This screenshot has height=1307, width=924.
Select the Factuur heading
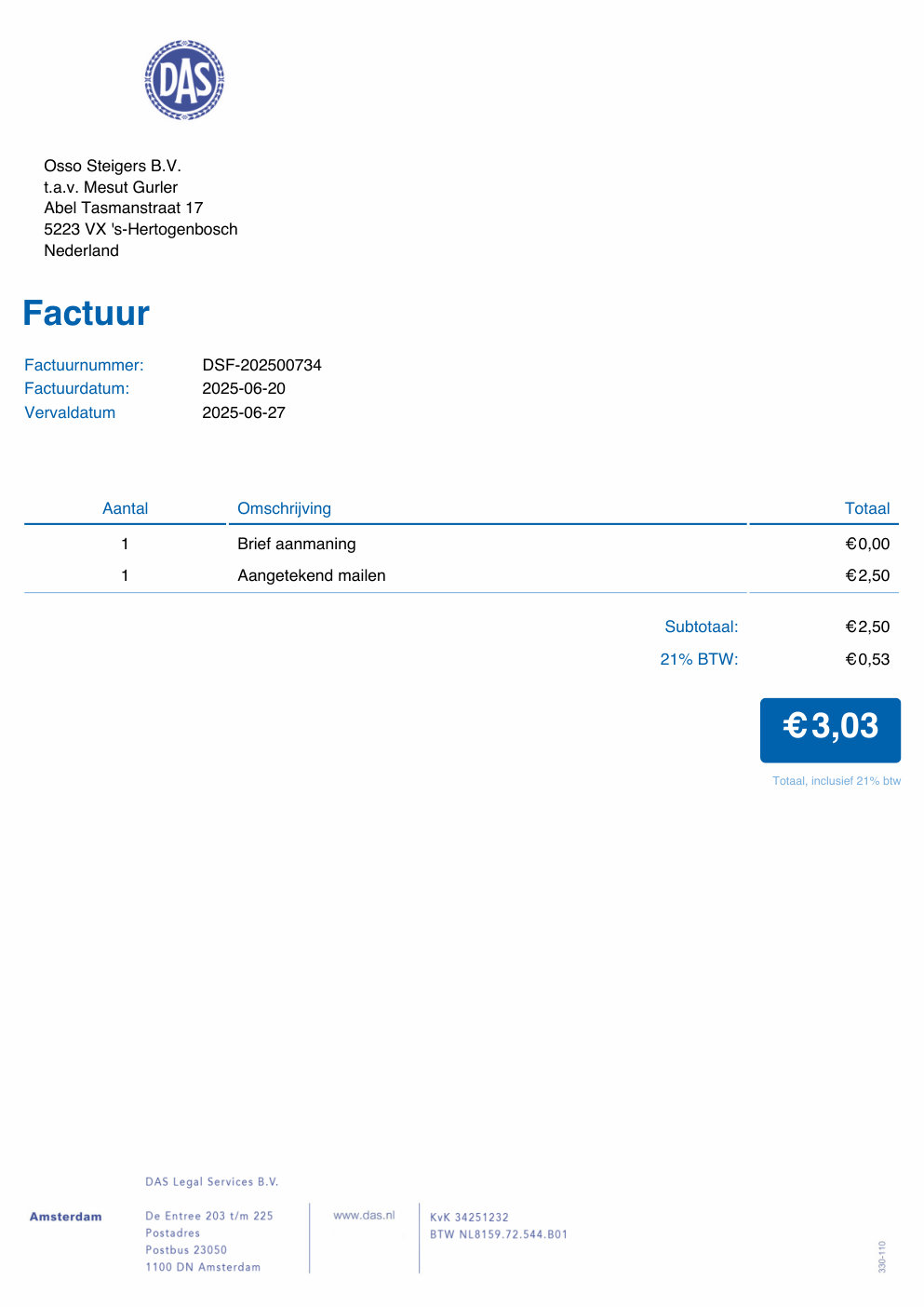click(86, 313)
